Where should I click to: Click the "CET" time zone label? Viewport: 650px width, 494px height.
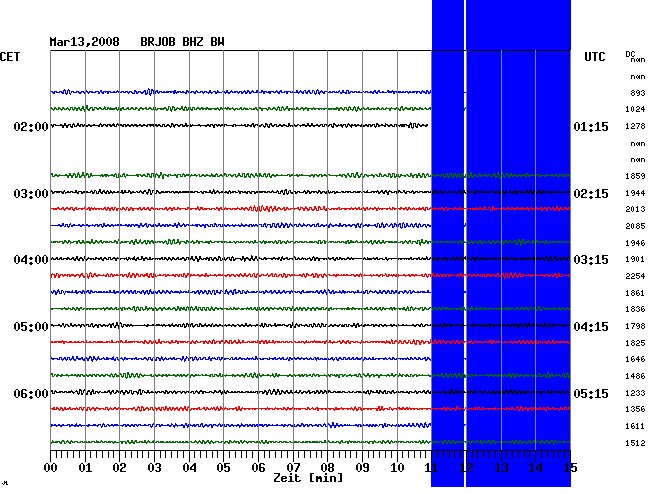tap(10, 57)
